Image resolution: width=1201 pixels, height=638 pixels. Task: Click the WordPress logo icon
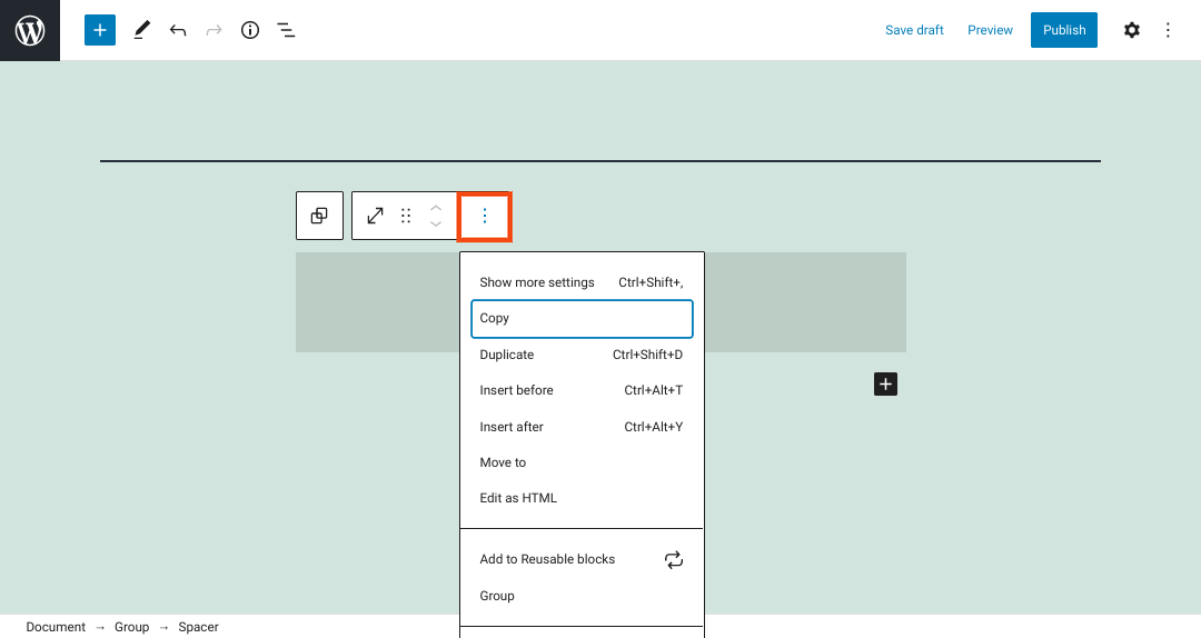[30, 30]
